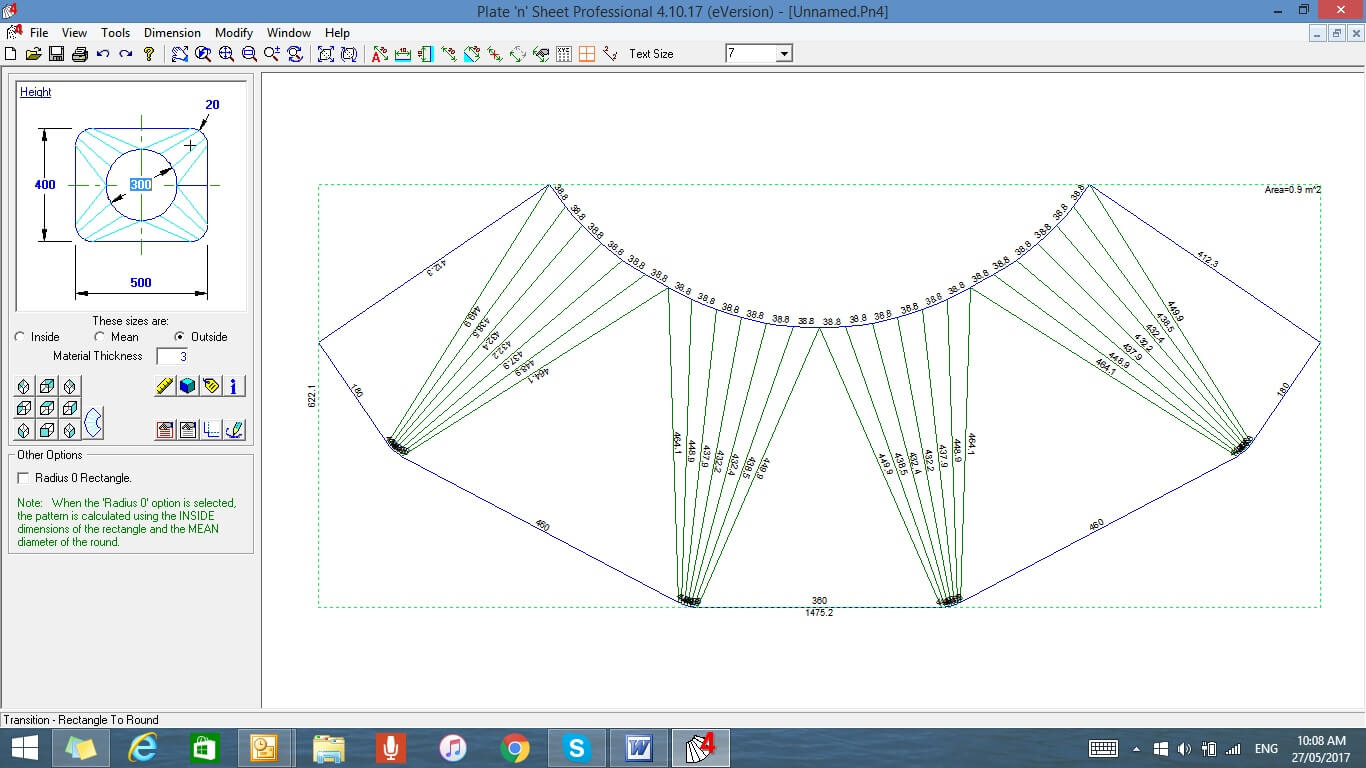The height and width of the screenshot is (768, 1366).
Task: Select the Mean sizes radio button
Action: (x=100, y=337)
